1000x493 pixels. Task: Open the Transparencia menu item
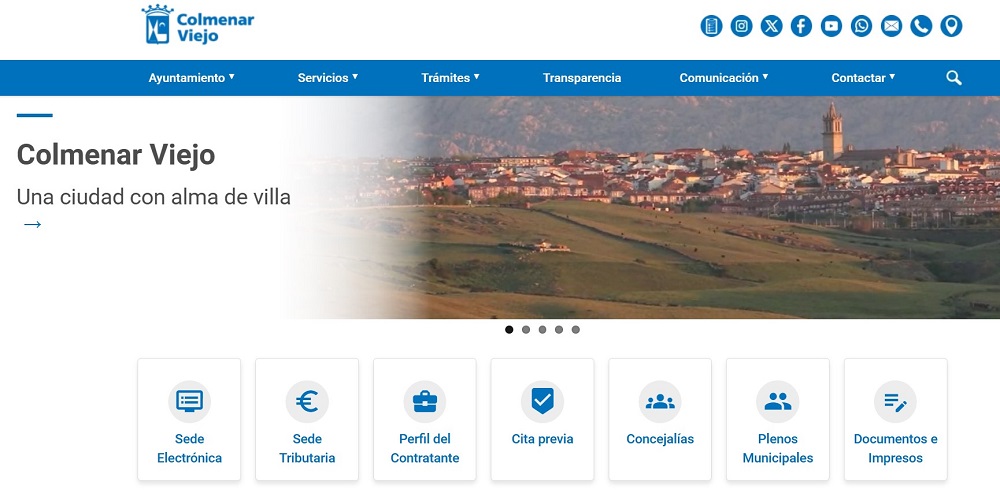click(582, 78)
